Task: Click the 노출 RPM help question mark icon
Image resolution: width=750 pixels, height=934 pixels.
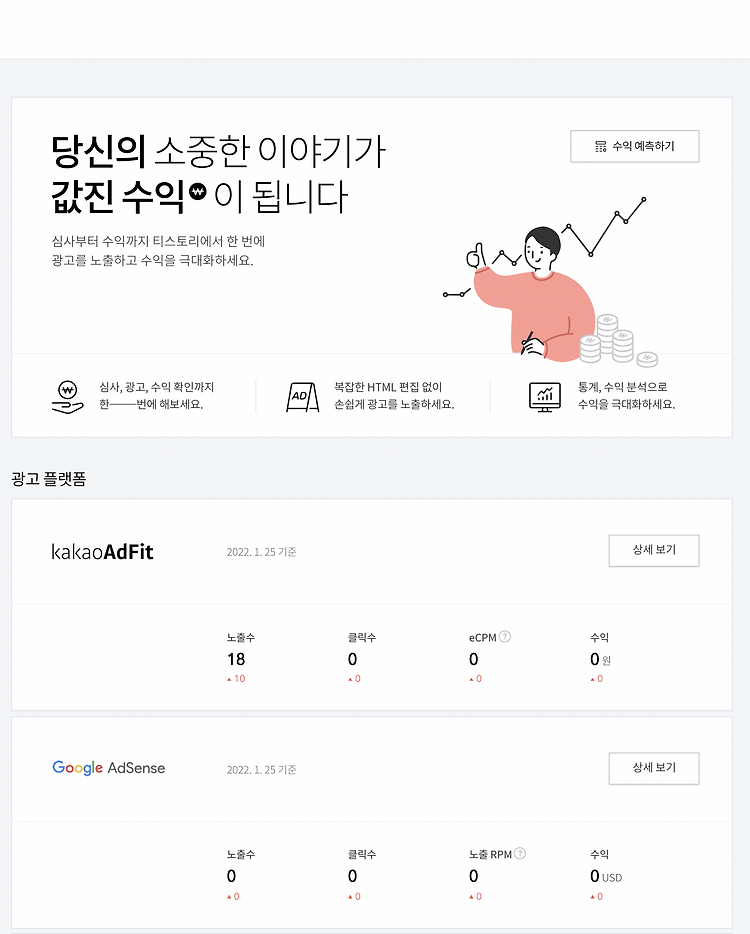Action: click(519, 854)
